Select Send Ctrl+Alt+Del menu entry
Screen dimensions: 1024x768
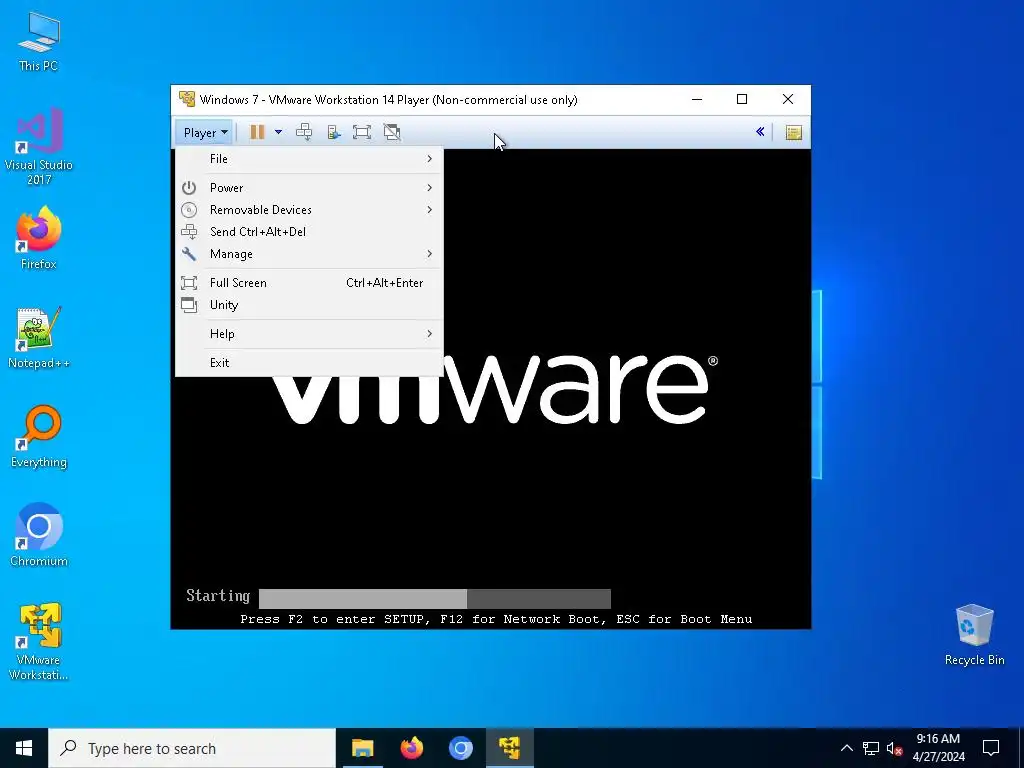click(310, 232)
